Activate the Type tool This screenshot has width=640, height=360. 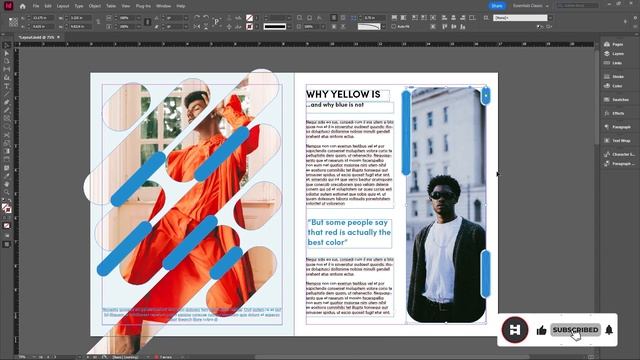tap(7, 86)
